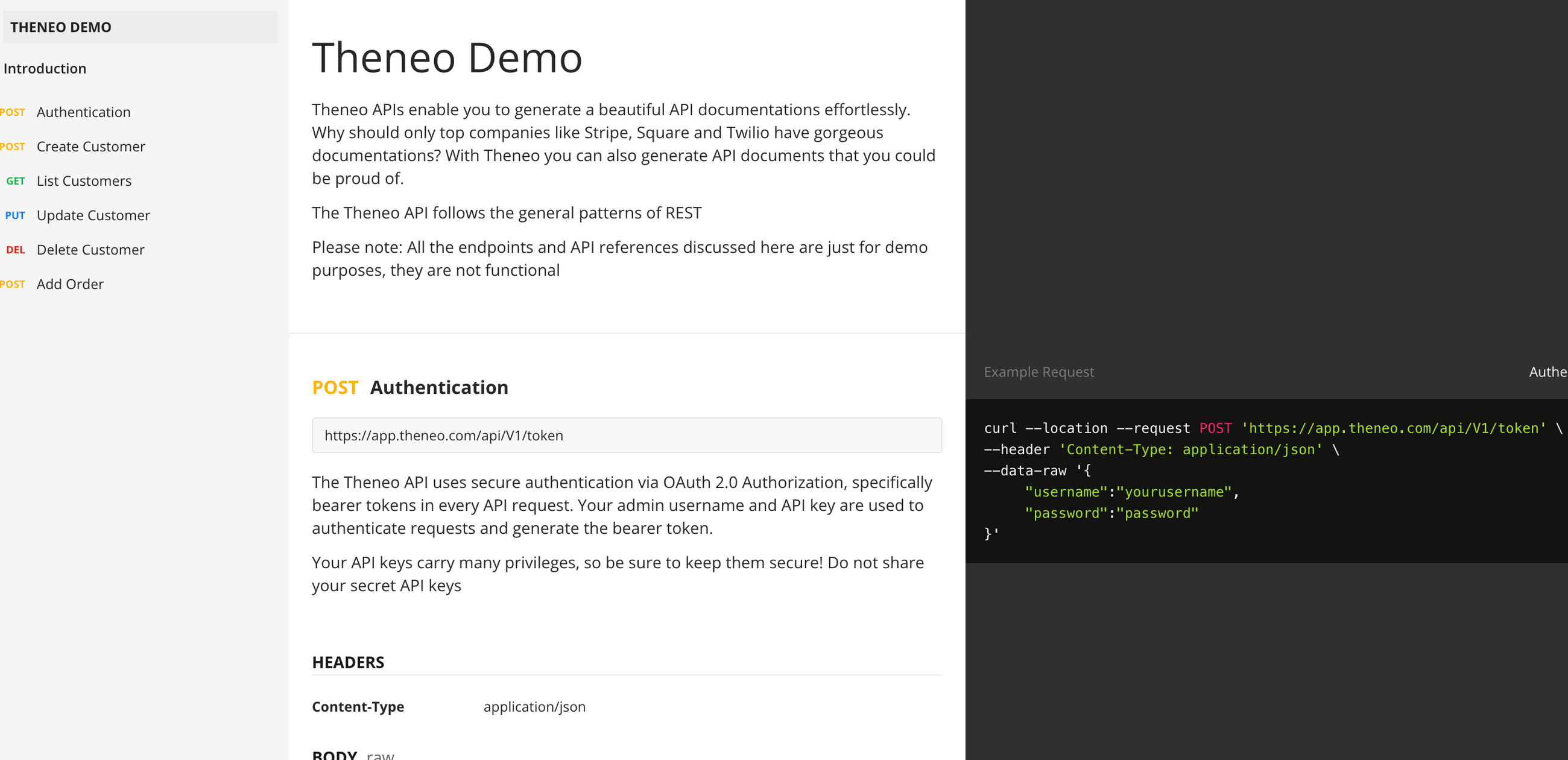Click the HEADERS section heading
This screenshot has width=1568, height=760.
click(348, 662)
